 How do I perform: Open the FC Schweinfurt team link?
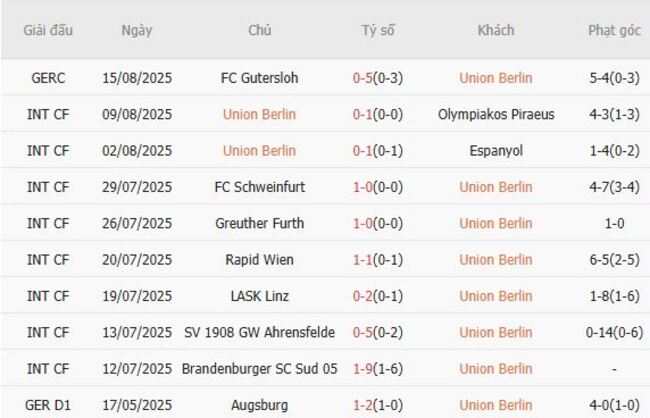[259, 187]
